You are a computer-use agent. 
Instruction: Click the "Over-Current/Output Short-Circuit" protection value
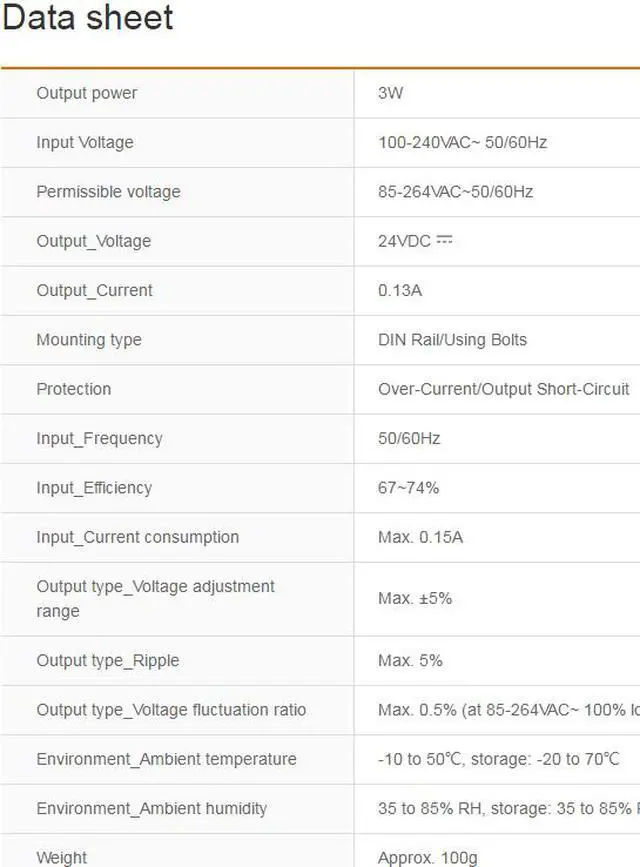pyautogui.click(x=504, y=389)
